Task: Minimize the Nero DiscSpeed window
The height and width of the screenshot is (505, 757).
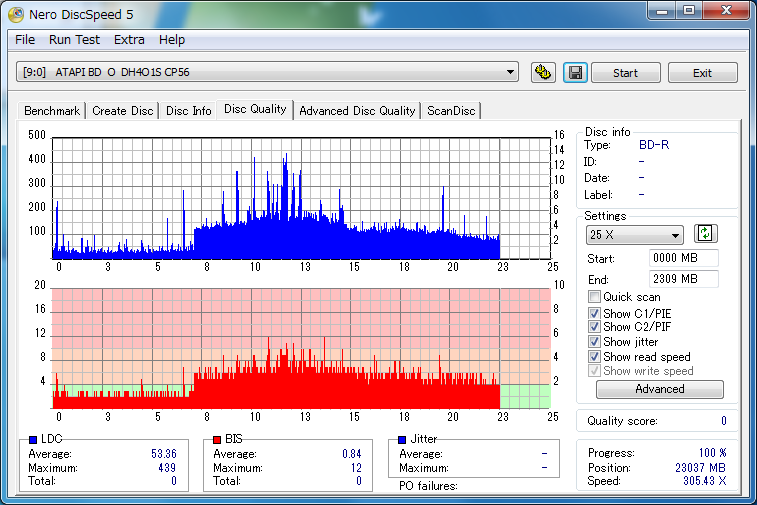Action: pyautogui.click(x=662, y=11)
